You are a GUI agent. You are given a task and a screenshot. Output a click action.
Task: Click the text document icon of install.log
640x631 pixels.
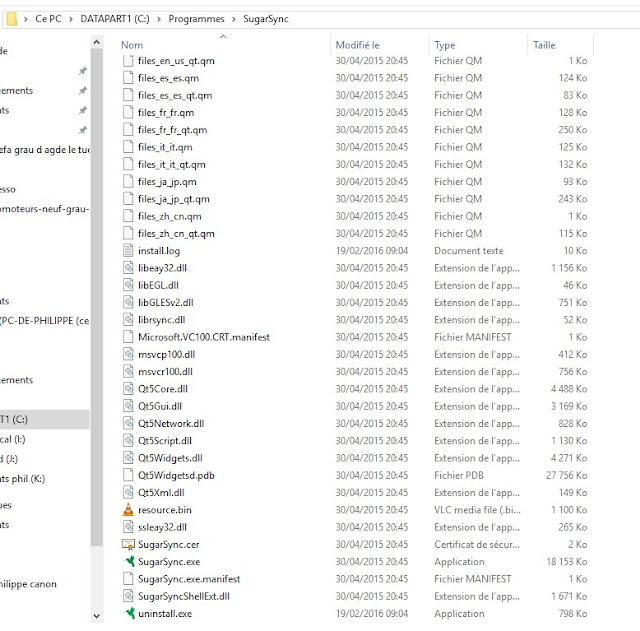128,251
